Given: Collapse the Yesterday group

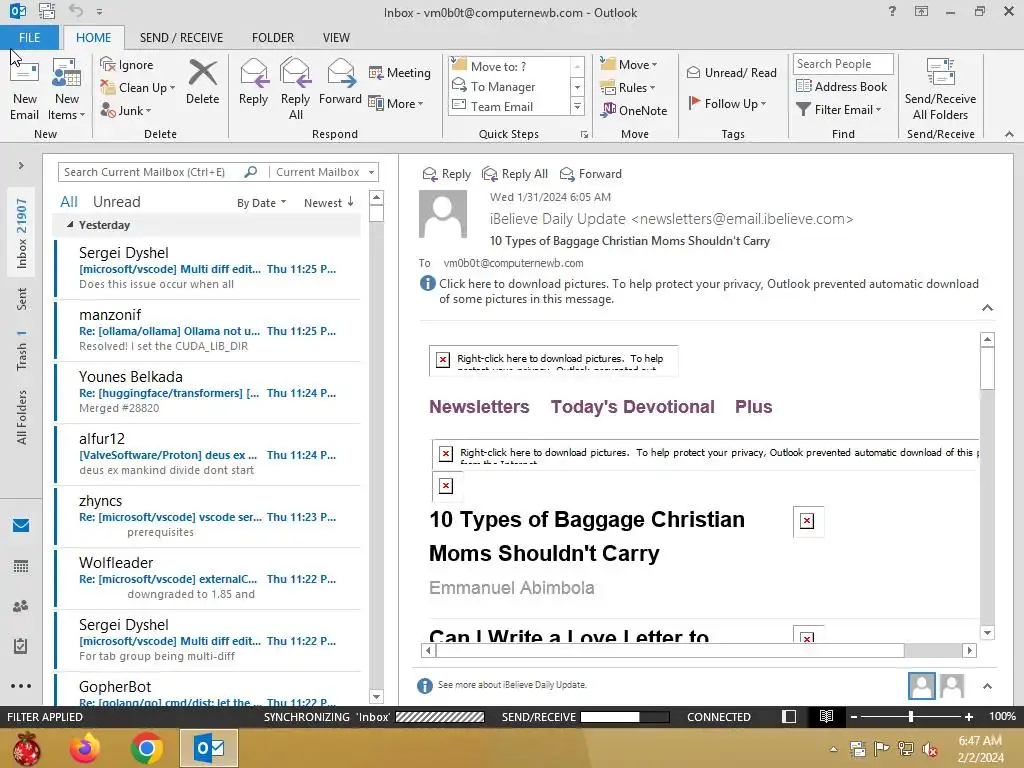Looking at the screenshot, I should tap(70, 225).
